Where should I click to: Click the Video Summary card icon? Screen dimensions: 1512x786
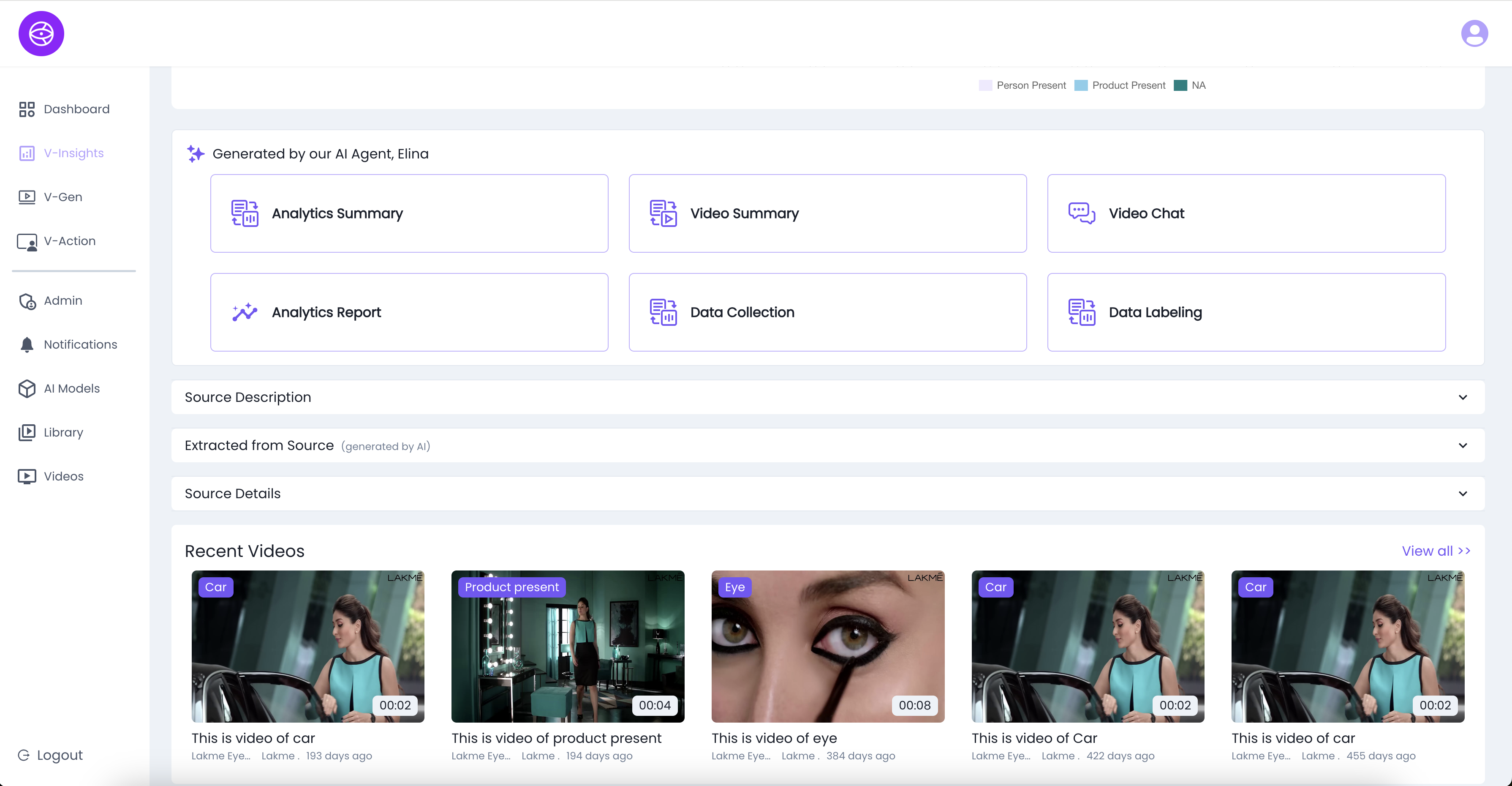pos(663,213)
